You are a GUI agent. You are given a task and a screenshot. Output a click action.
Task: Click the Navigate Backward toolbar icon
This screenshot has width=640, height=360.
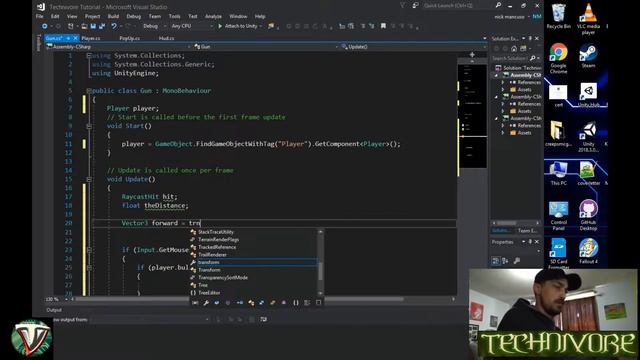pos(44,26)
